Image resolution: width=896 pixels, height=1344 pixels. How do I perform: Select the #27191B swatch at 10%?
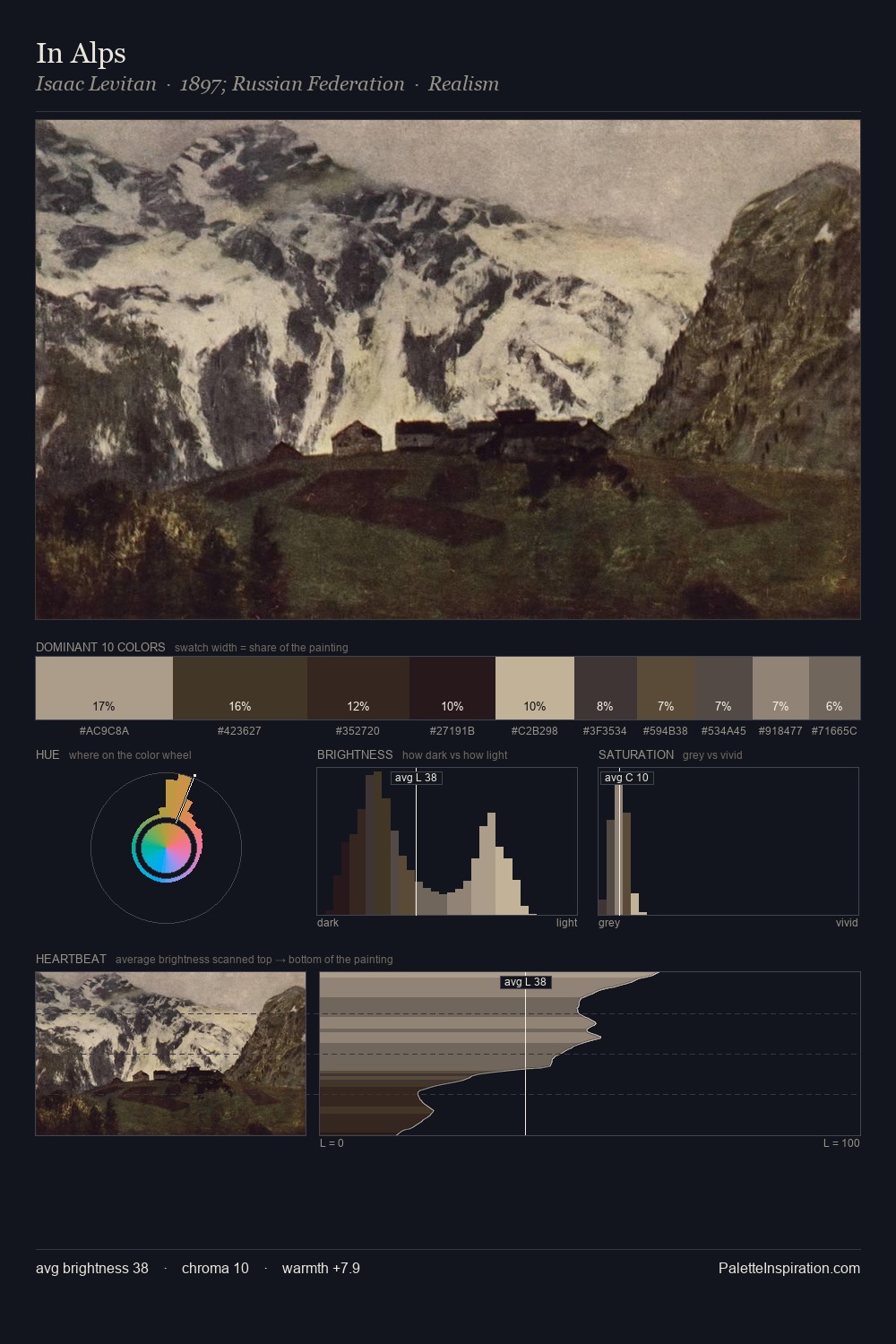(452, 688)
